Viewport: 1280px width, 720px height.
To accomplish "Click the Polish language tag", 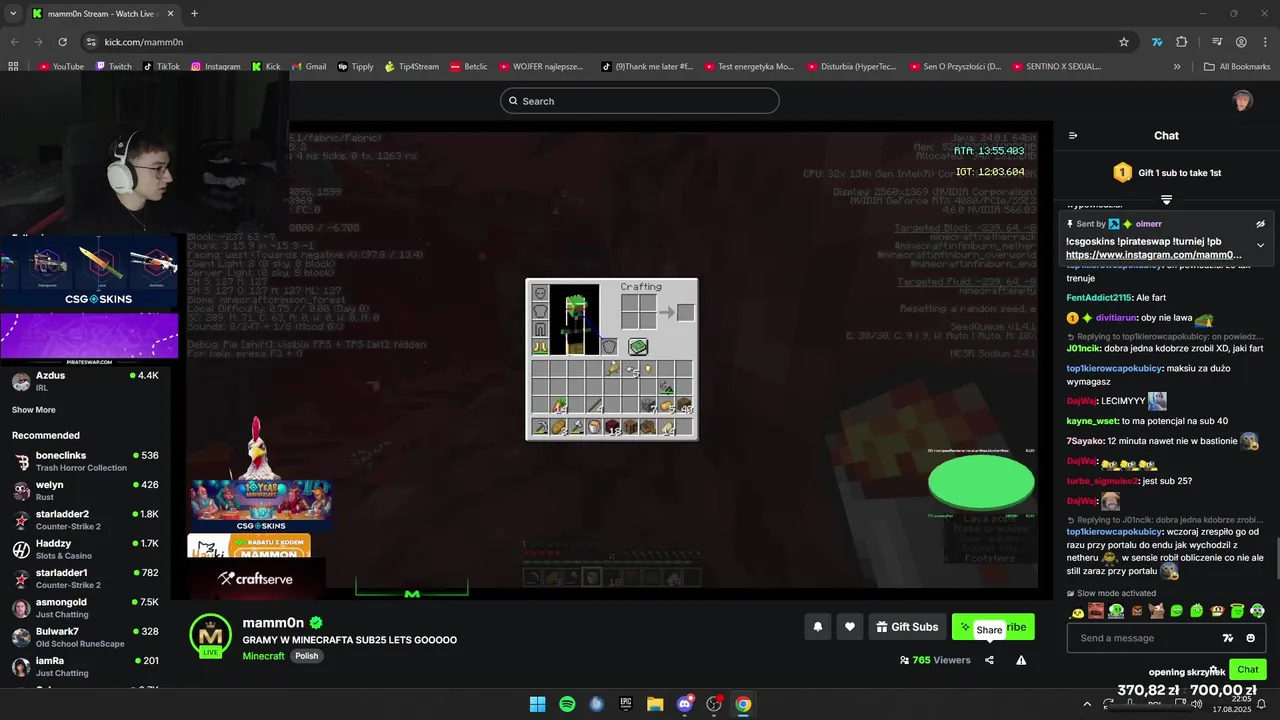I will [306, 656].
